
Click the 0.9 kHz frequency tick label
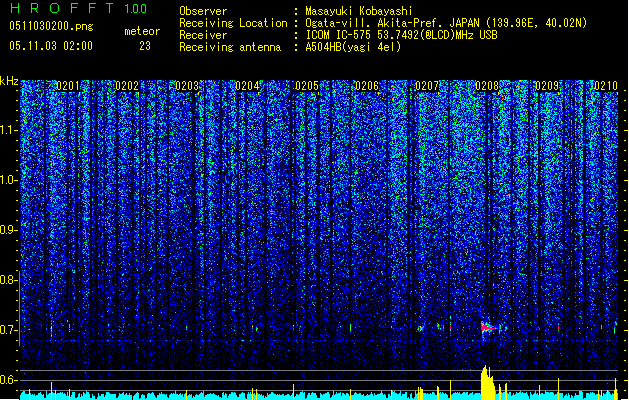[x=9, y=230]
